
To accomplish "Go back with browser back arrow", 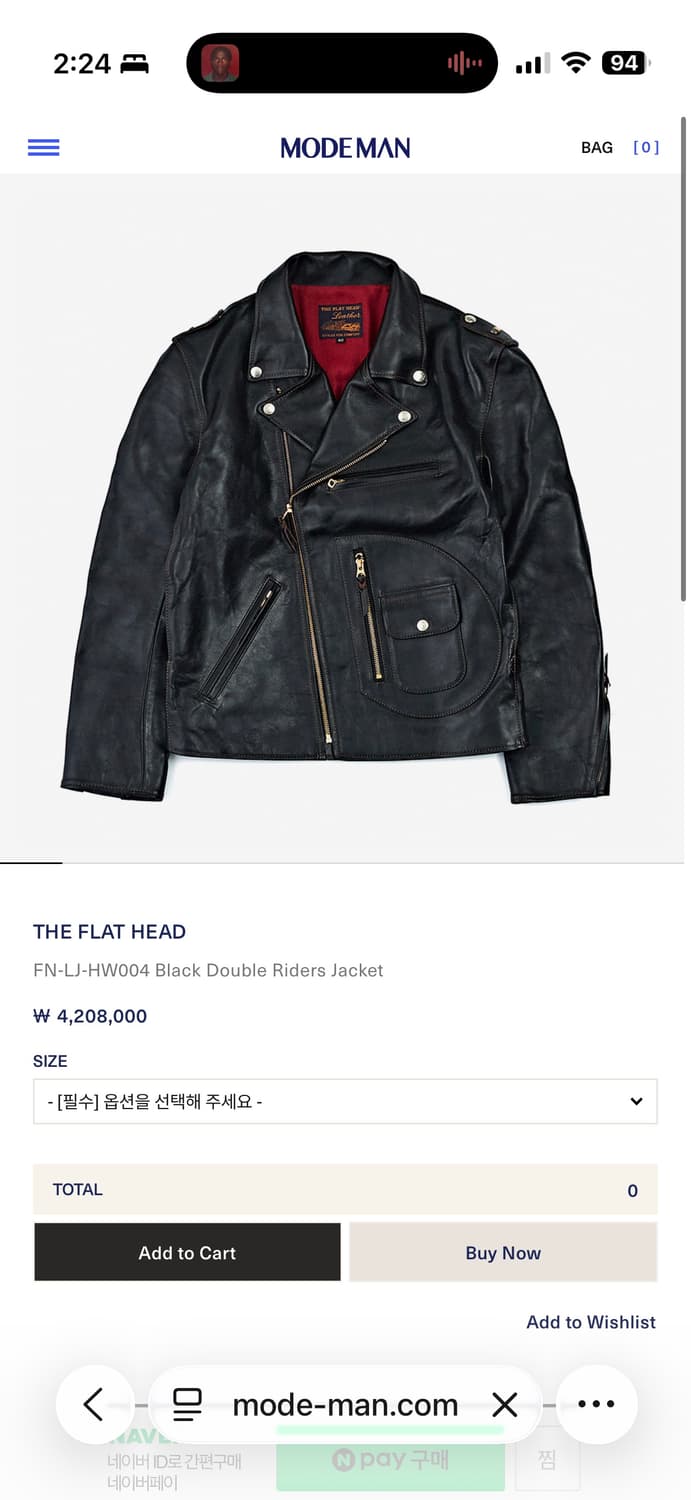I will 94,1405.
